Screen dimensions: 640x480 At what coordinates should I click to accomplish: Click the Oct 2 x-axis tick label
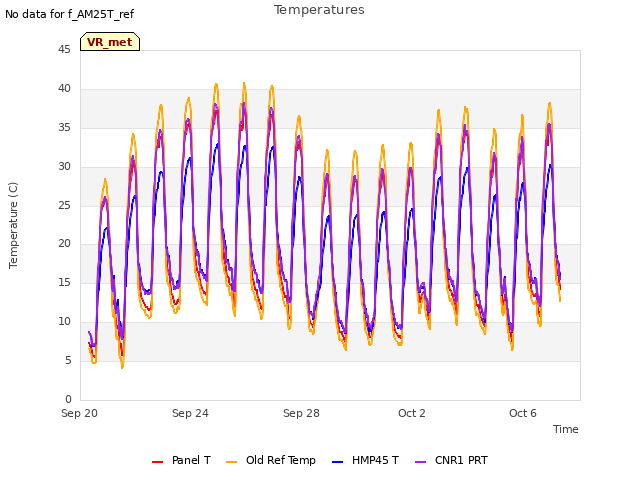click(412, 413)
